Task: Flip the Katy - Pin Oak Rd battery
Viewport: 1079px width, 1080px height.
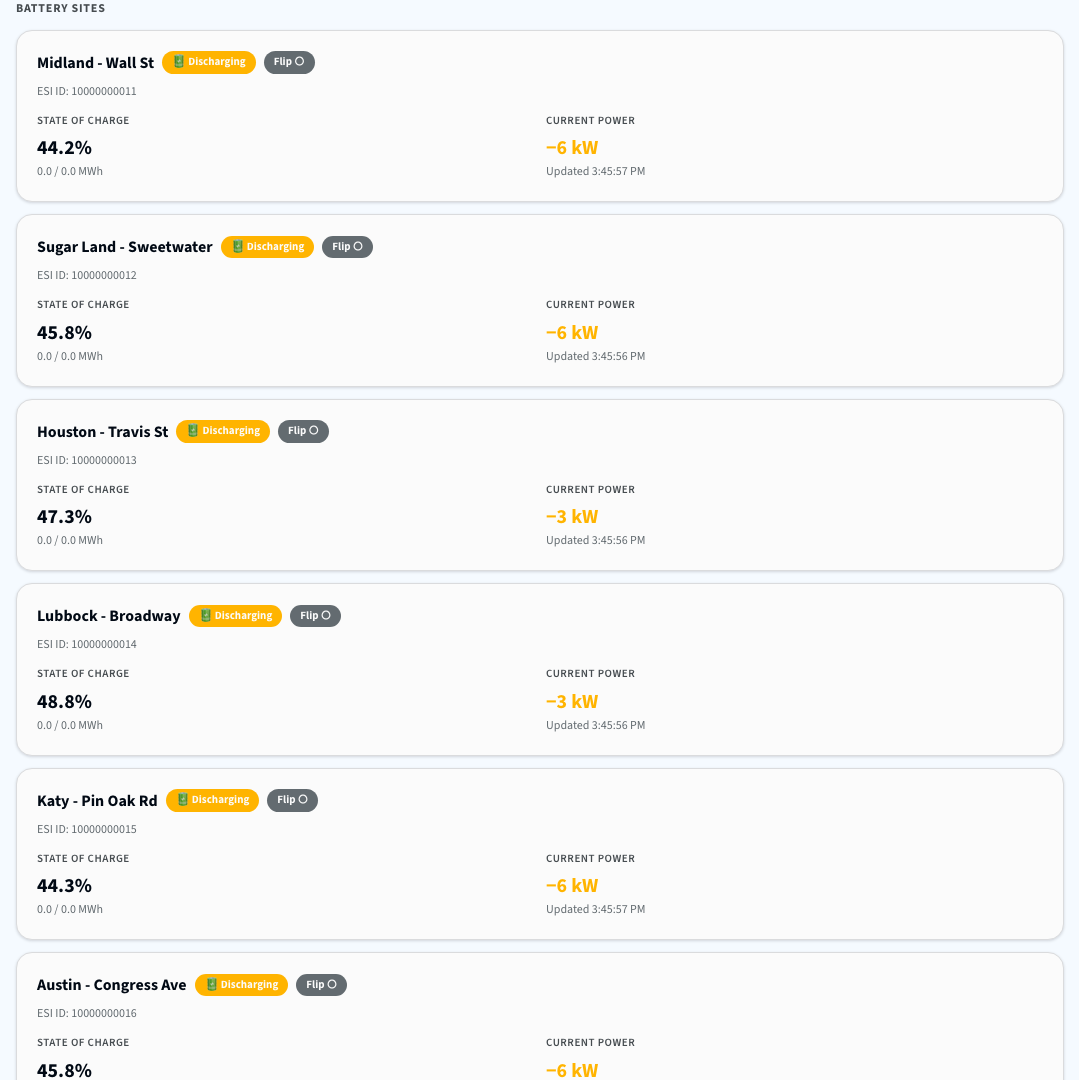Action: coord(292,800)
